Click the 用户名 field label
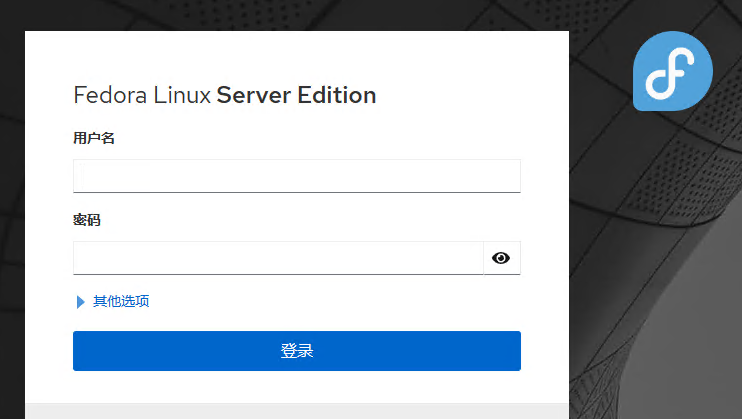The width and height of the screenshot is (742, 419). point(94,138)
